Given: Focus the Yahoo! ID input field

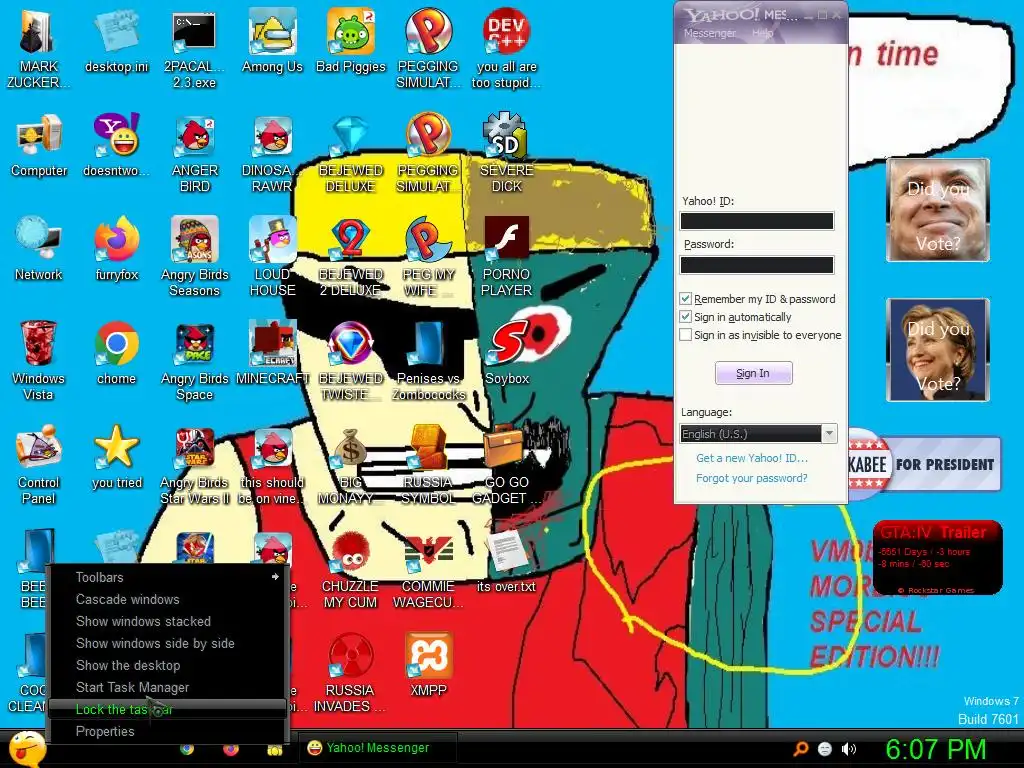Looking at the screenshot, I should pyautogui.click(x=757, y=221).
